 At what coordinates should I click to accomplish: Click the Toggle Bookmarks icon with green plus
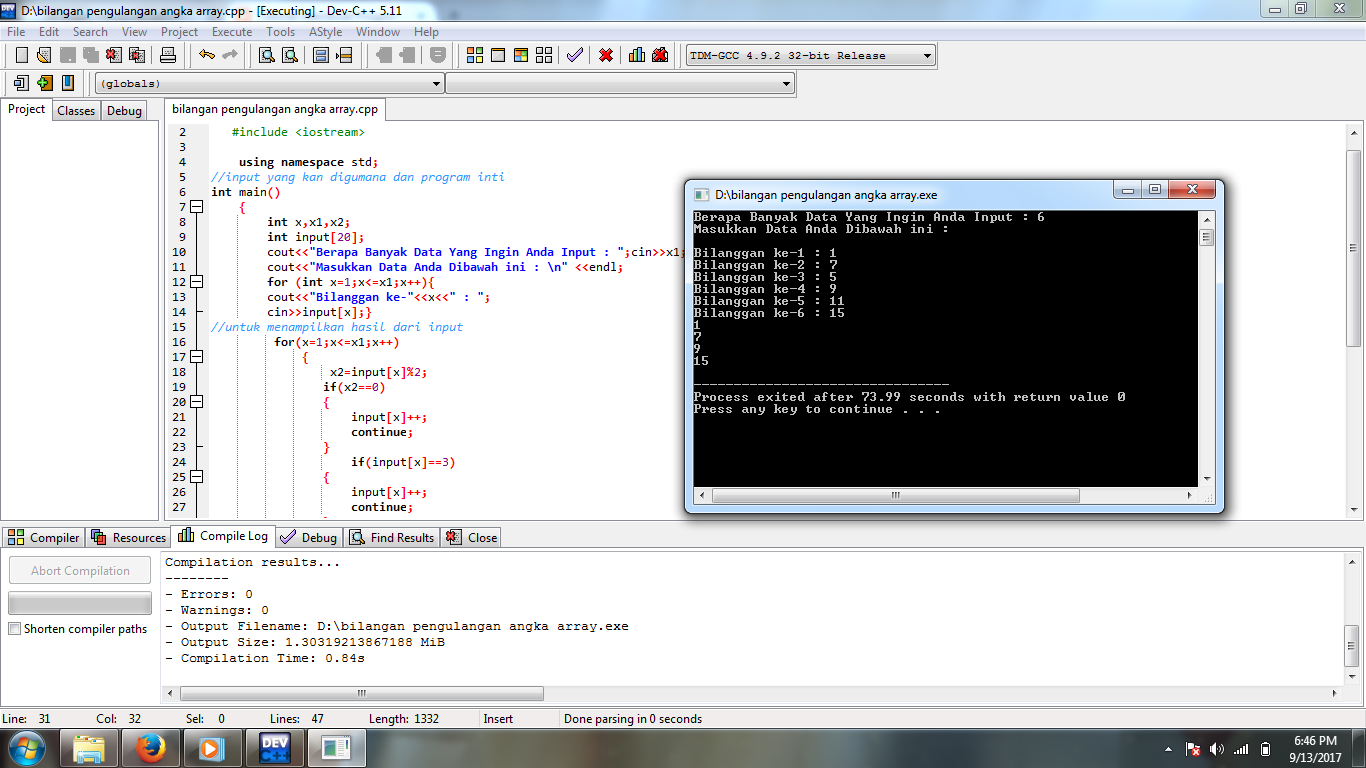[x=44, y=83]
